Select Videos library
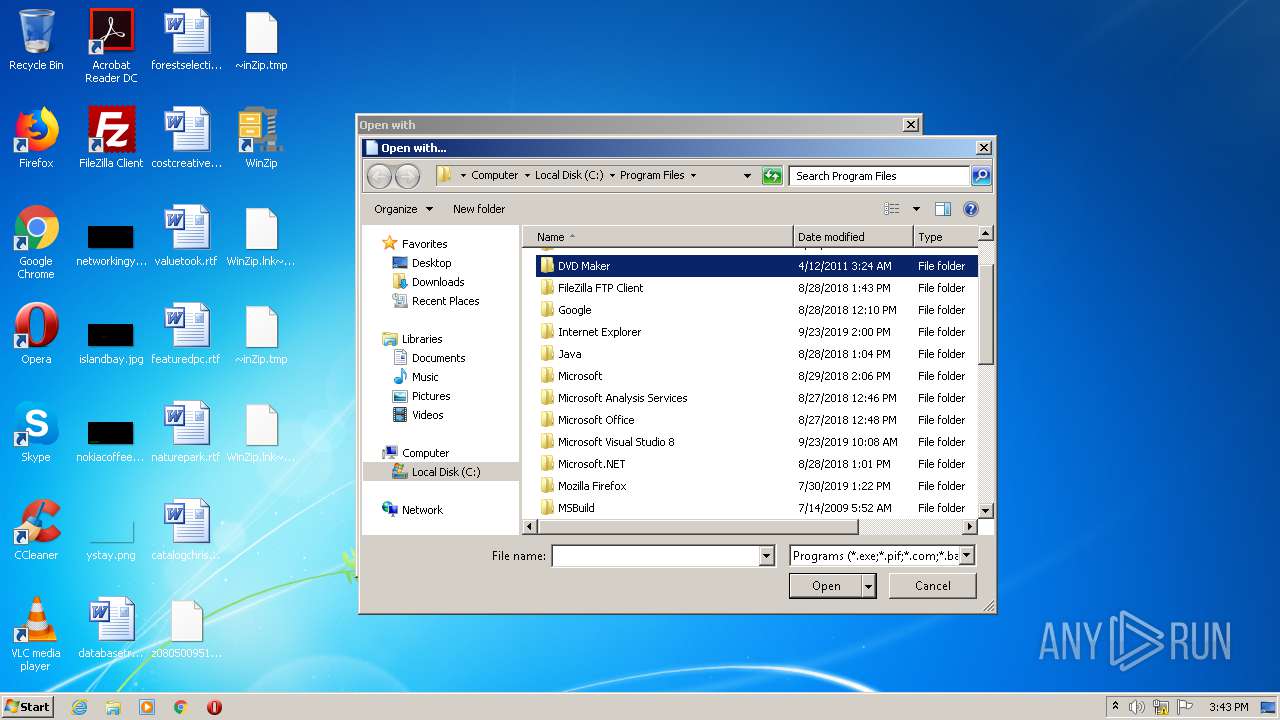Image resolution: width=1280 pixels, height=720 pixels. point(427,415)
